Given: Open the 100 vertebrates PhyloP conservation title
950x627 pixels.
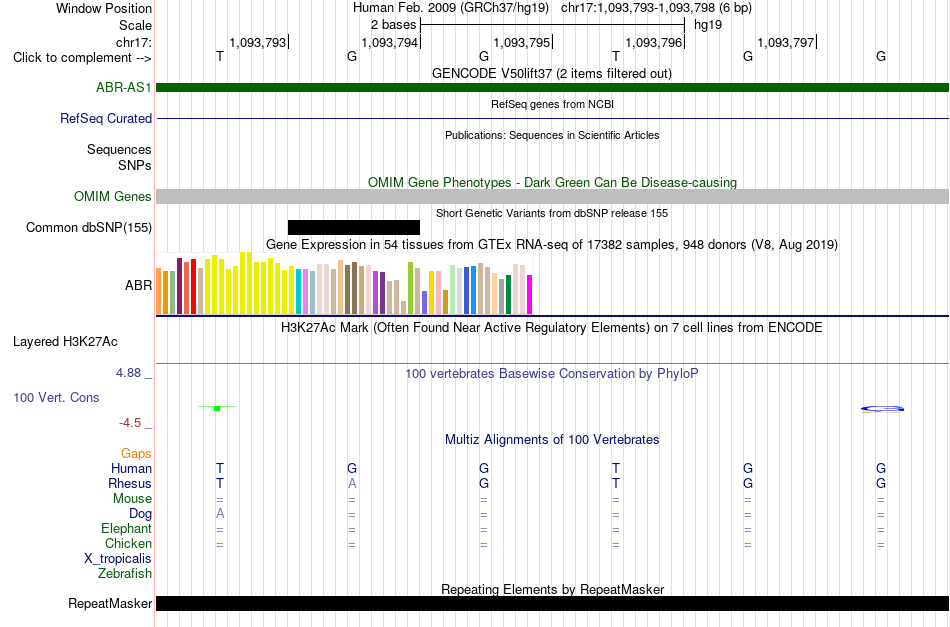Looking at the screenshot, I should pos(552,373).
